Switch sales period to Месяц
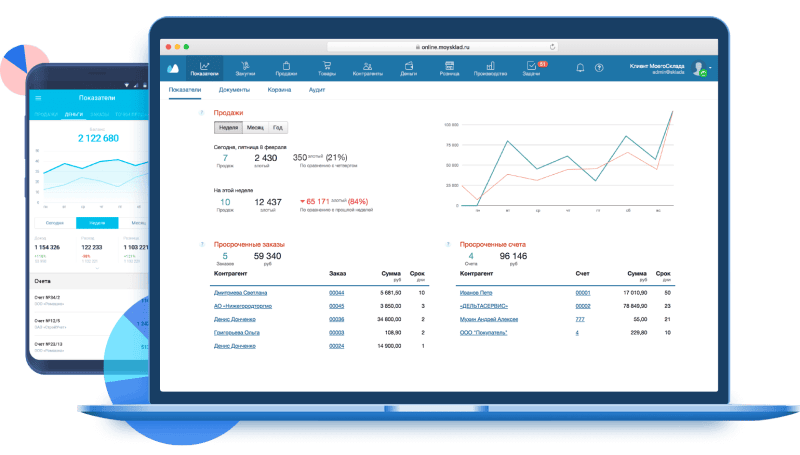The height and width of the screenshot is (455, 800). coord(256,128)
